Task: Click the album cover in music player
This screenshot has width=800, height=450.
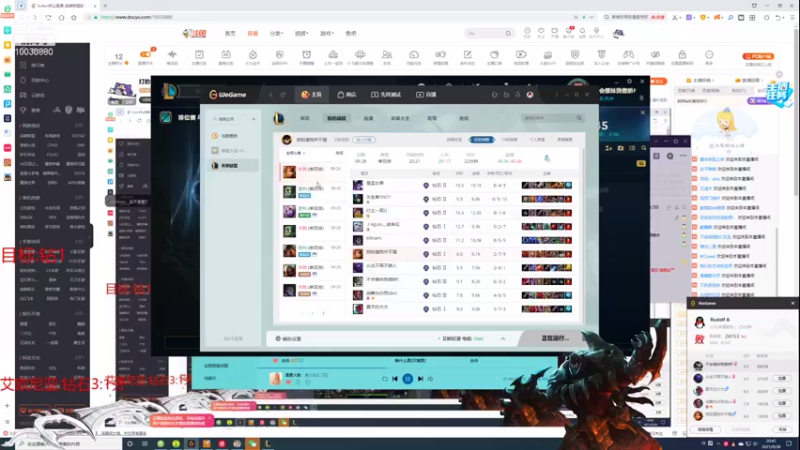Action: pyautogui.click(x=275, y=378)
